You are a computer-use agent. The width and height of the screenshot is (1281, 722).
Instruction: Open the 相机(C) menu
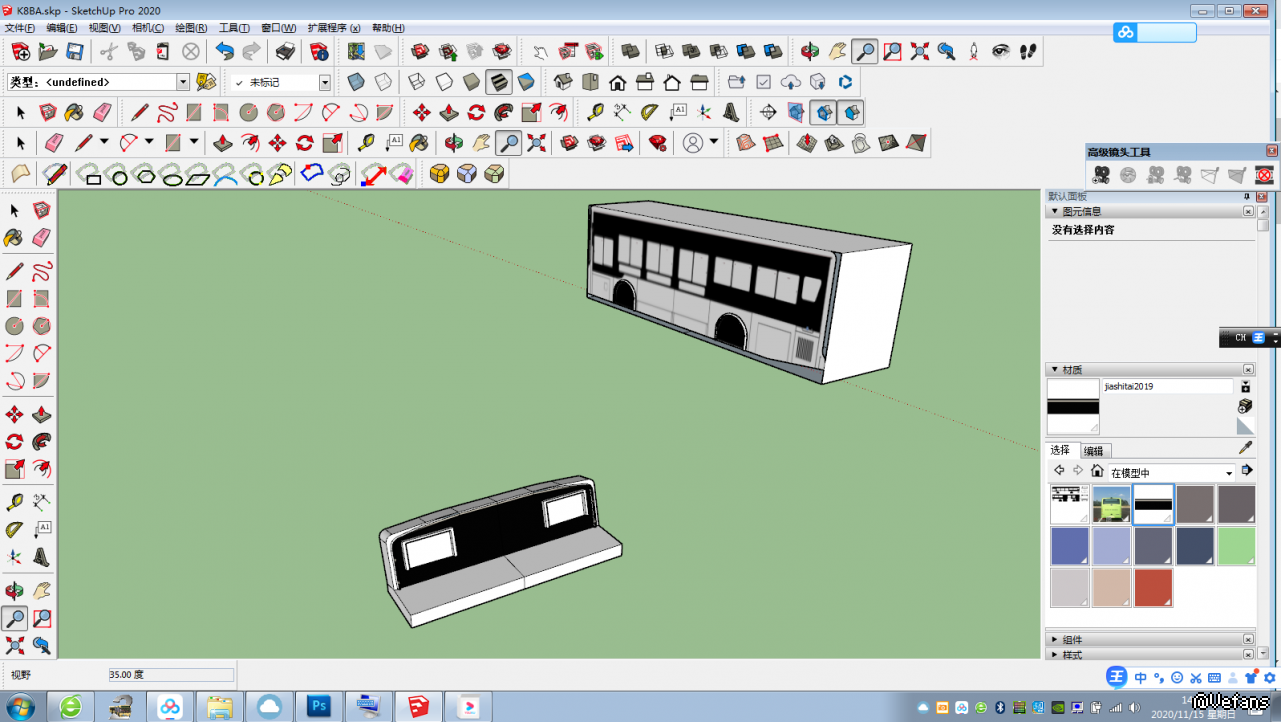coord(148,28)
